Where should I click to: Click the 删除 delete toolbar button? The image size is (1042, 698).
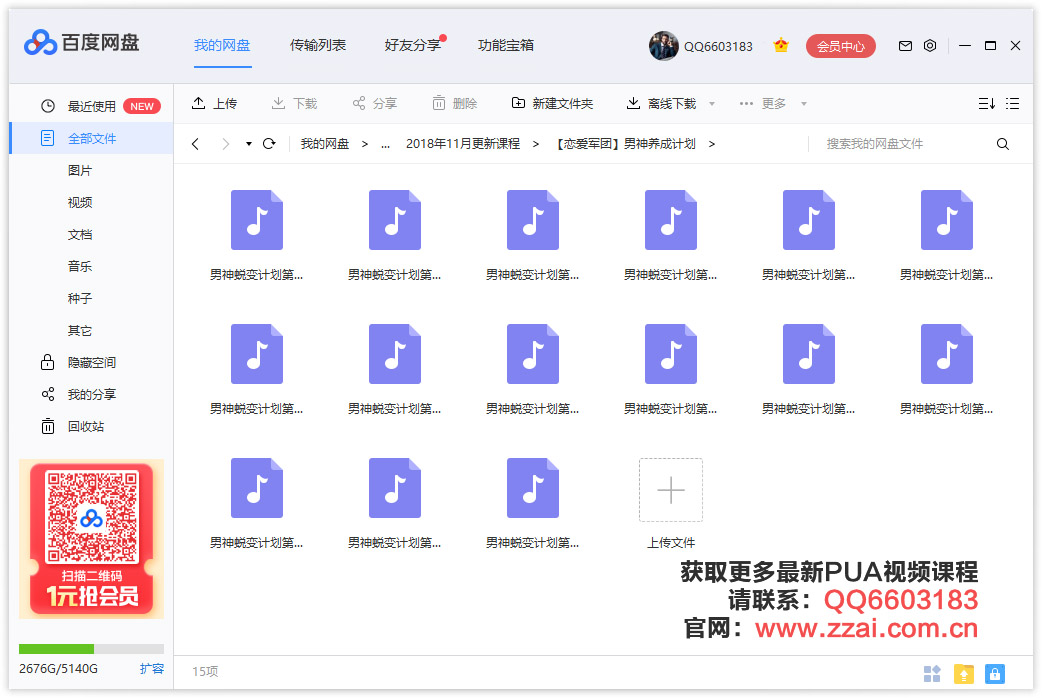[x=455, y=104]
